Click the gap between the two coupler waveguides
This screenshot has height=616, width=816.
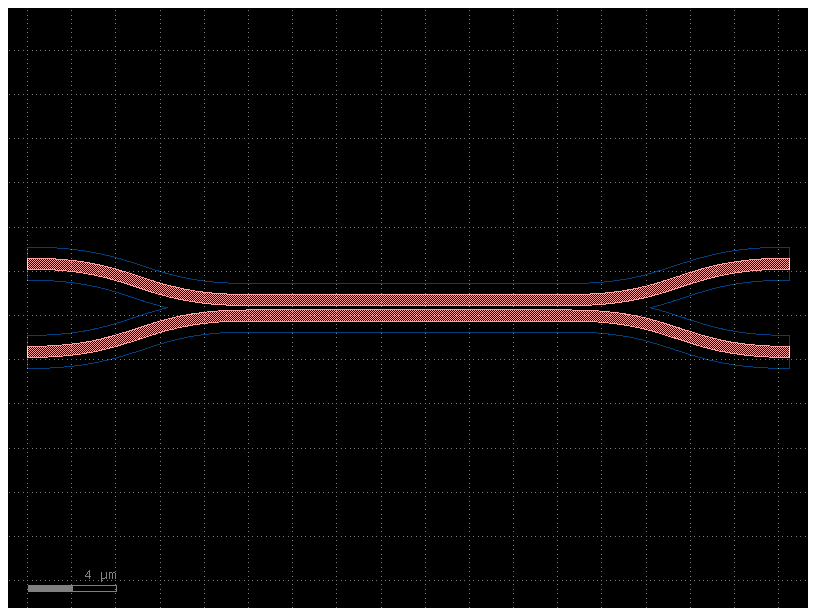408,306
